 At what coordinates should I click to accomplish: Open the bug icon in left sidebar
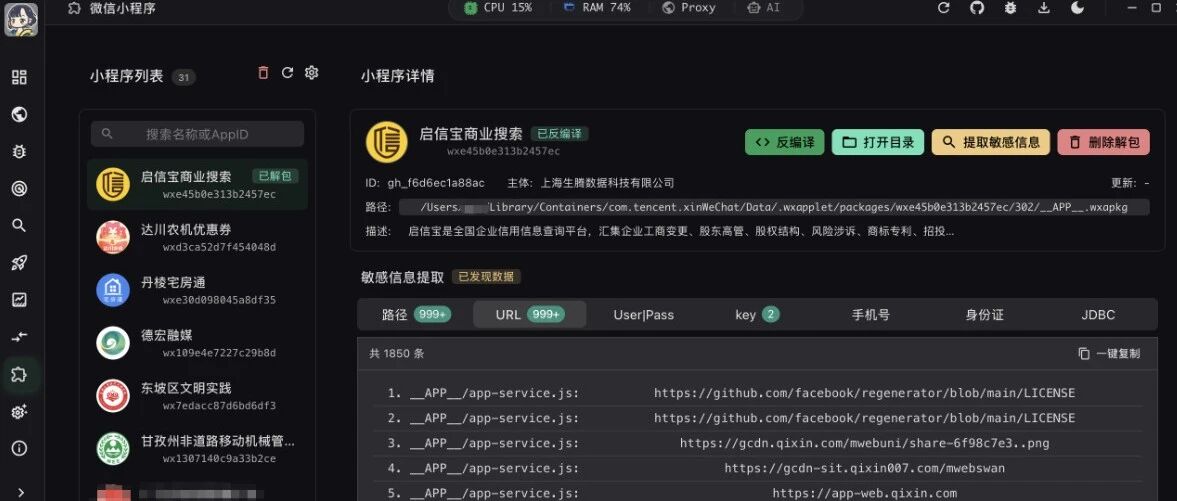click(x=20, y=152)
